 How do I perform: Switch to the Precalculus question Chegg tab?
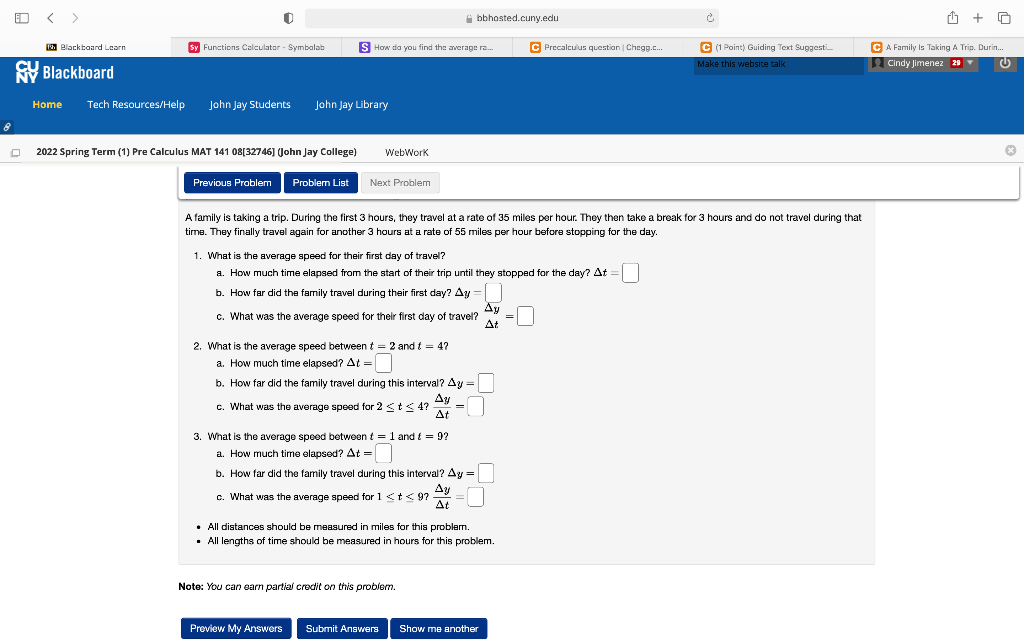click(597, 47)
